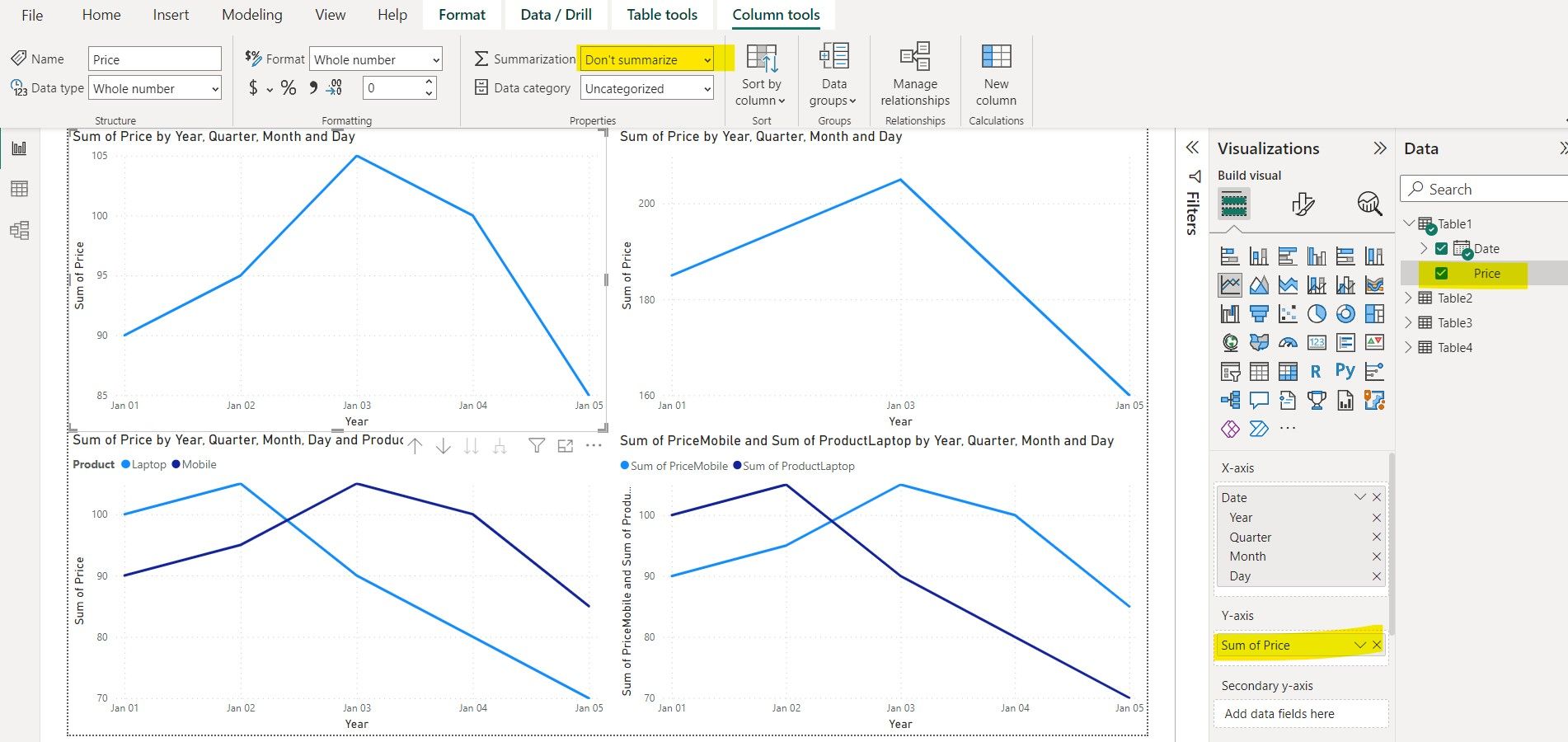The image size is (1568, 742).
Task: Choose the donut chart visualization
Action: click(x=1345, y=313)
